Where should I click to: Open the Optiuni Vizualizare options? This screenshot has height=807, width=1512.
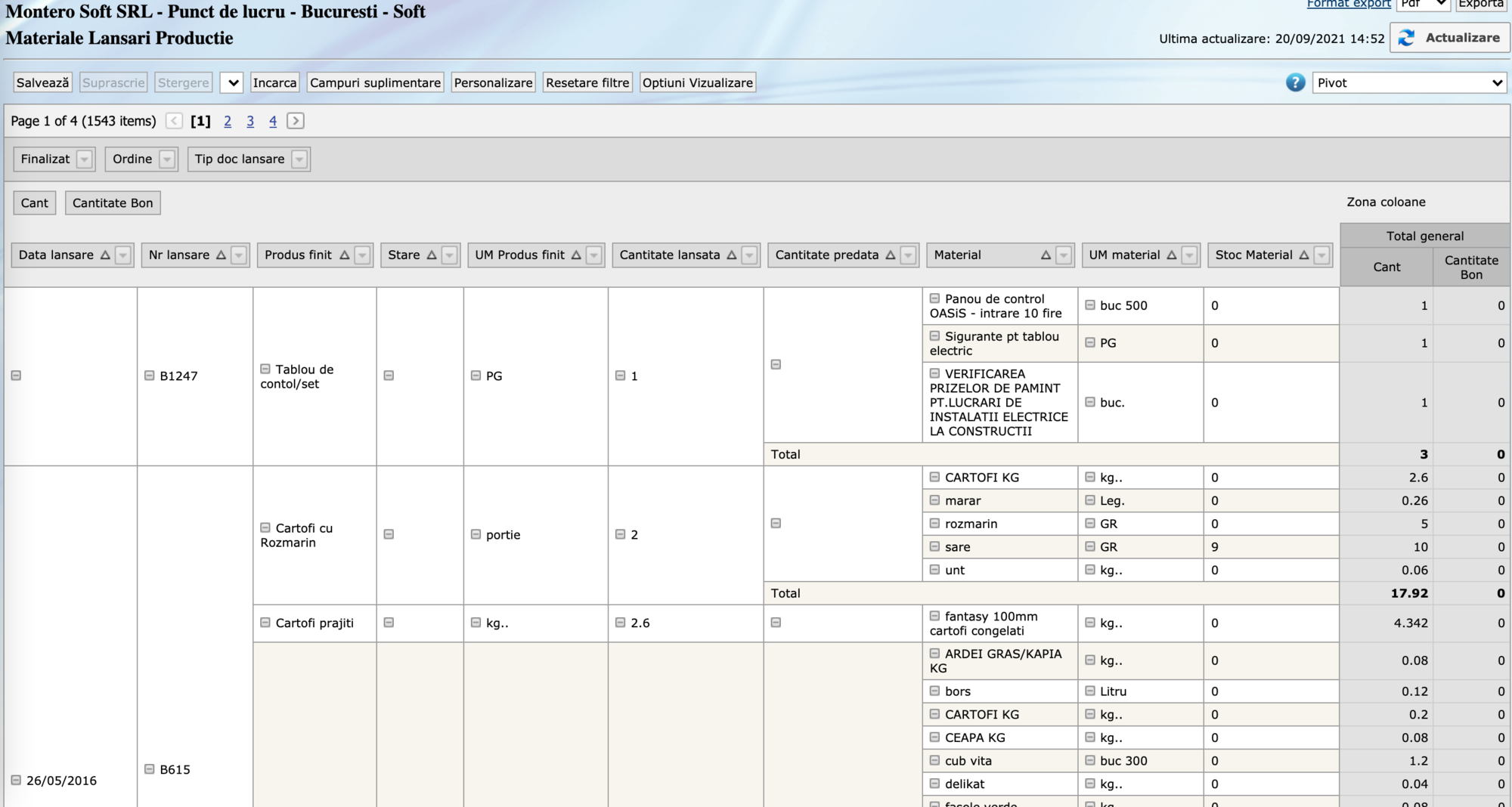click(x=697, y=82)
